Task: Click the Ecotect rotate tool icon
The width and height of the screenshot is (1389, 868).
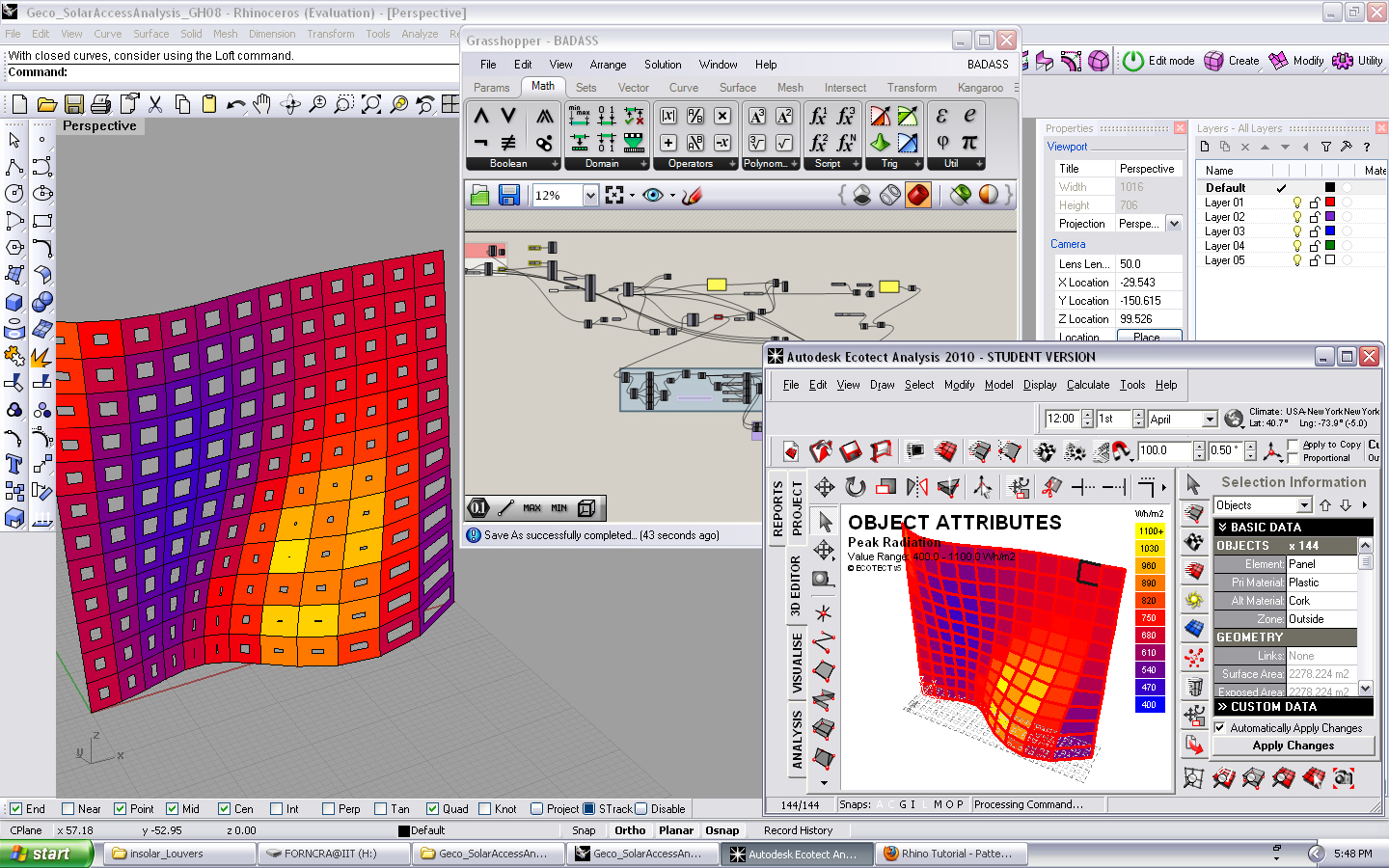Action: click(x=855, y=487)
